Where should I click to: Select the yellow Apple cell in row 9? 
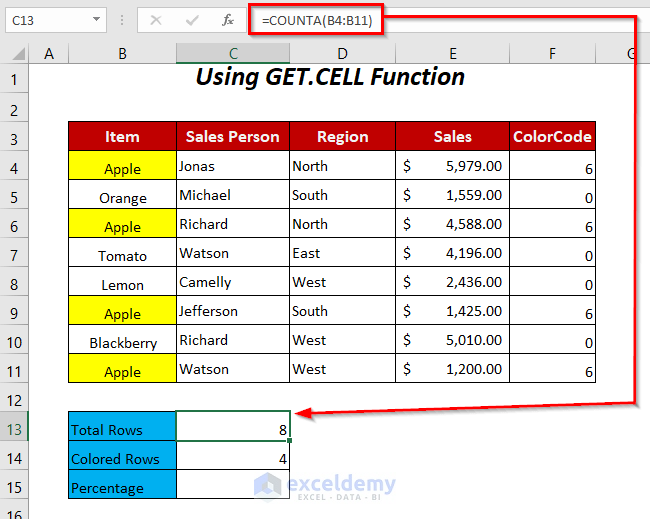coord(122,310)
